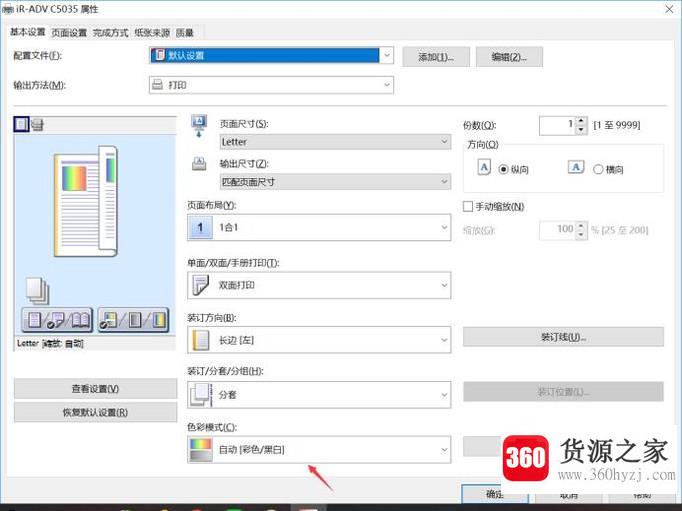
Task: Select the 纵向 portrait radio button
Action: [503, 169]
